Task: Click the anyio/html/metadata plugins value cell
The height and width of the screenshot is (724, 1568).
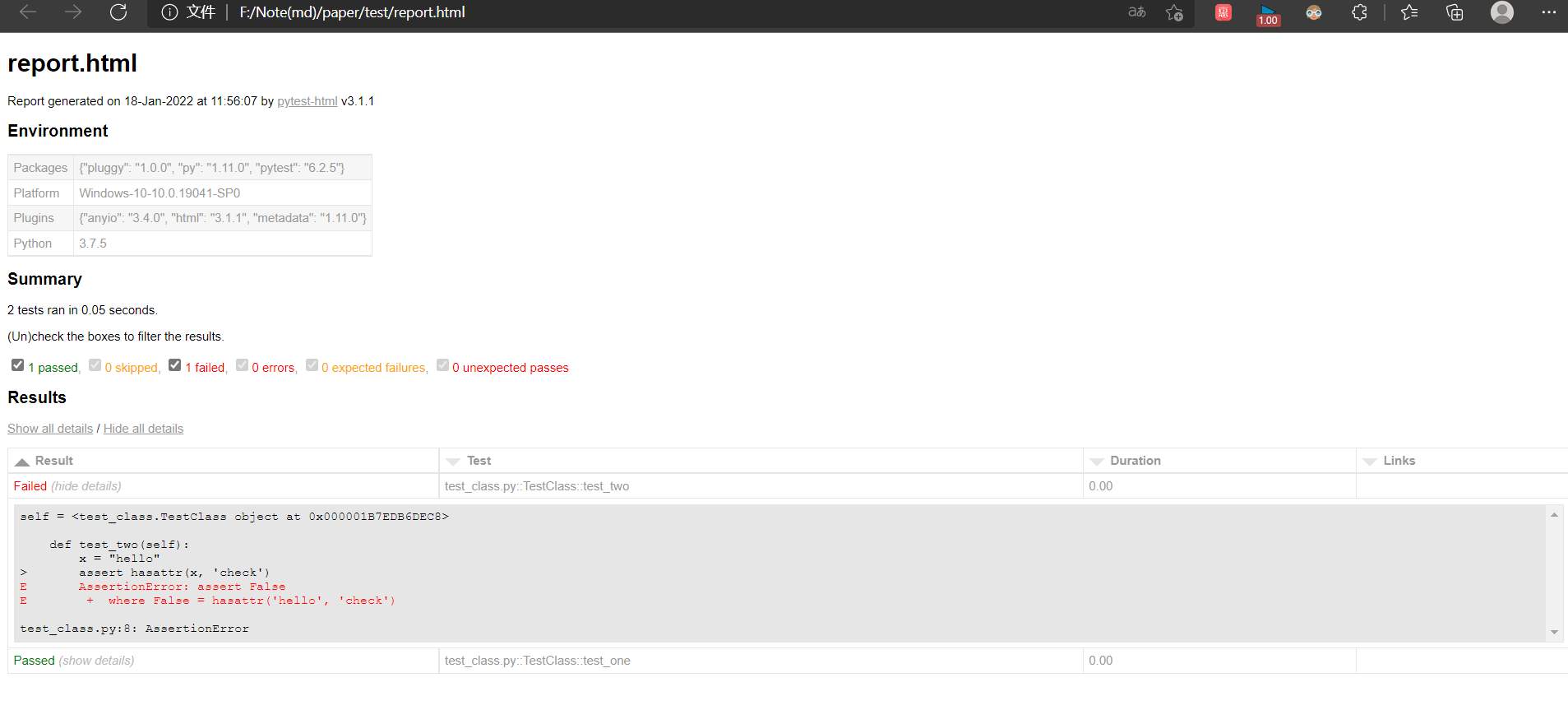Action: coord(223,218)
